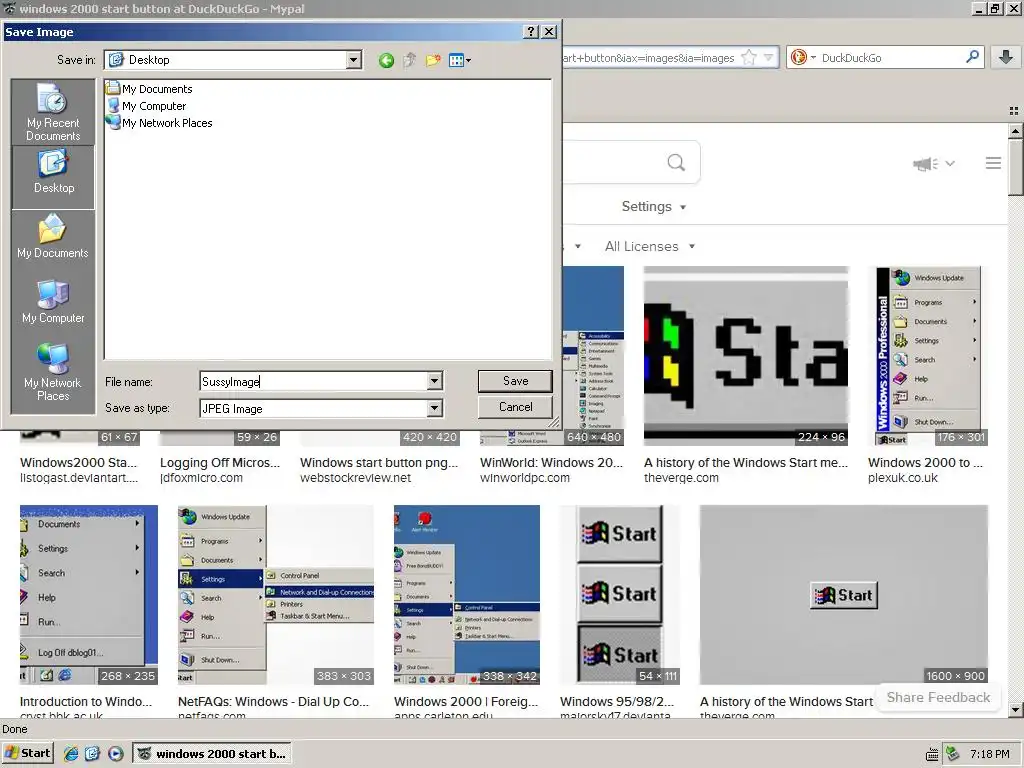Bookmark page with the star icon
The image size is (1024, 768).
tap(749, 57)
